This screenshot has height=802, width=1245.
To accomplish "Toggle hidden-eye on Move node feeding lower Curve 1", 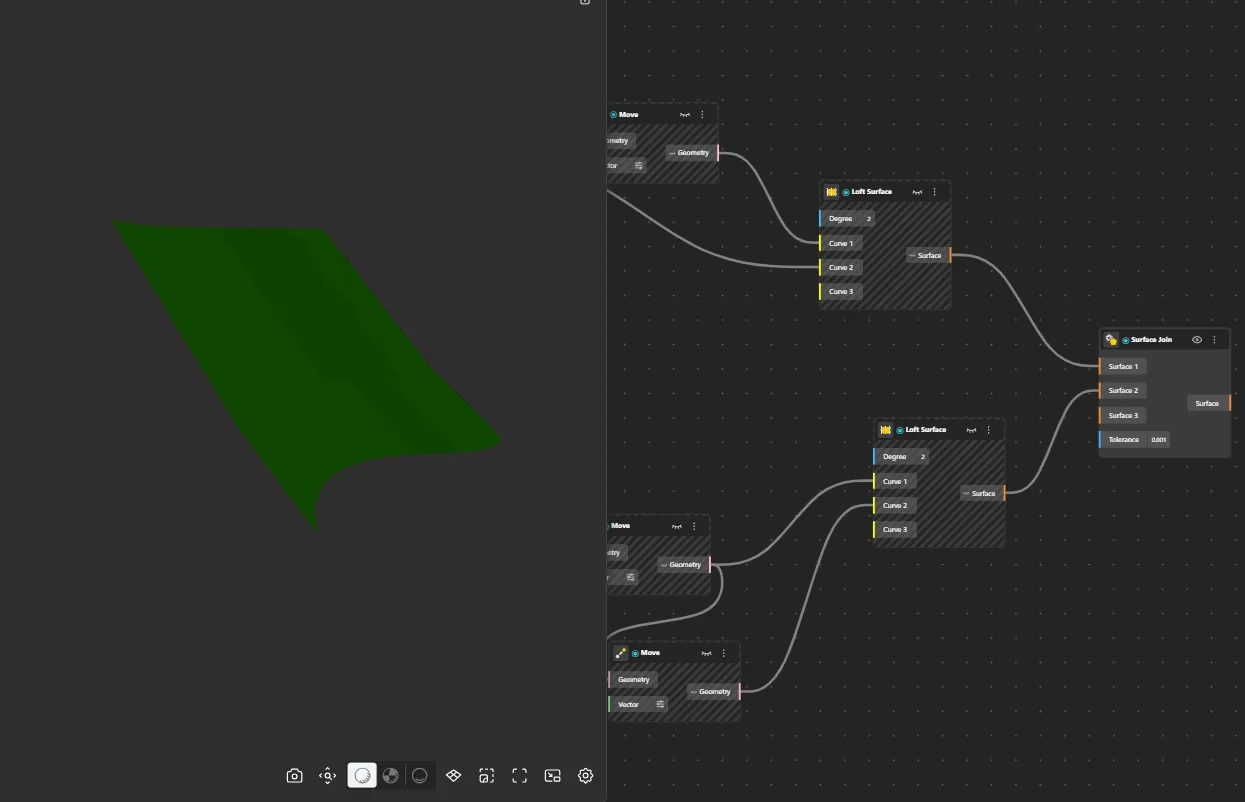I will pos(677,526).
